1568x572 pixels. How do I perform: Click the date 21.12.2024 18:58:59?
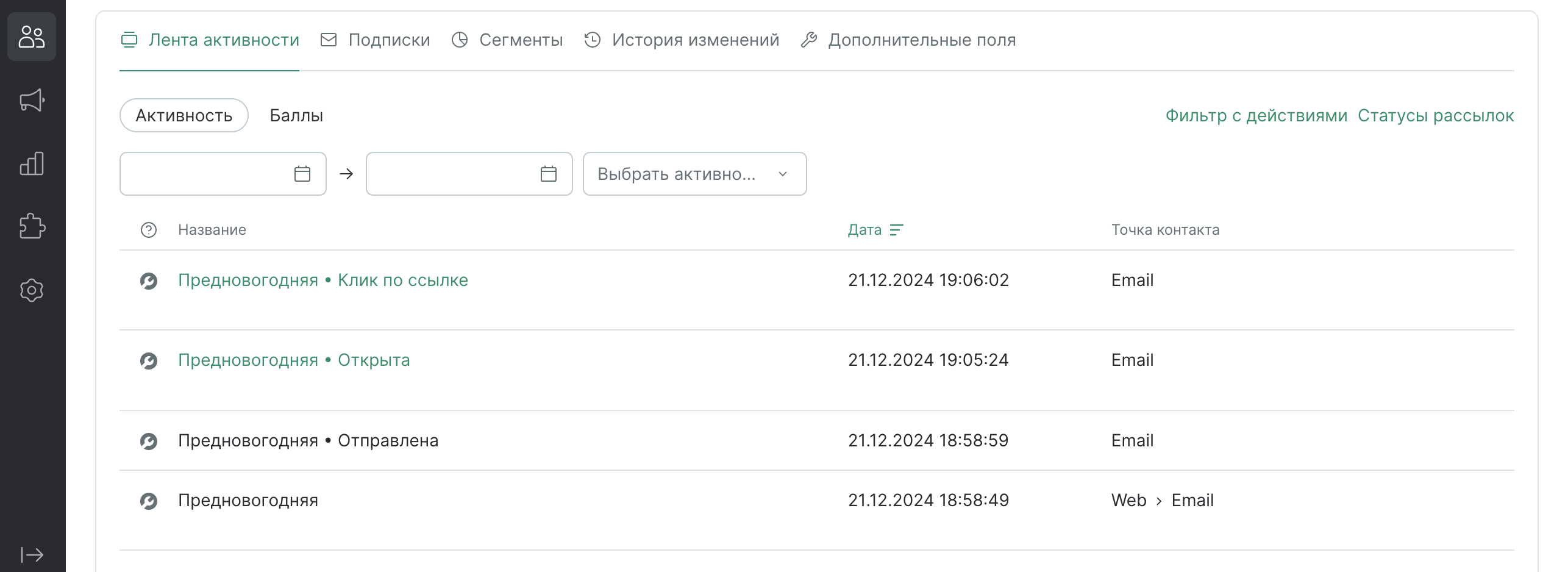(x=928, y=440)
